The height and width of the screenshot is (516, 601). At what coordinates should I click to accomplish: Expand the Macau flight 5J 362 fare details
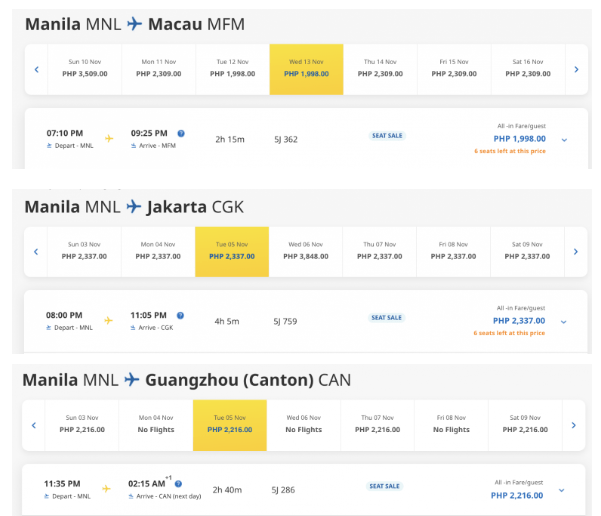564,139
